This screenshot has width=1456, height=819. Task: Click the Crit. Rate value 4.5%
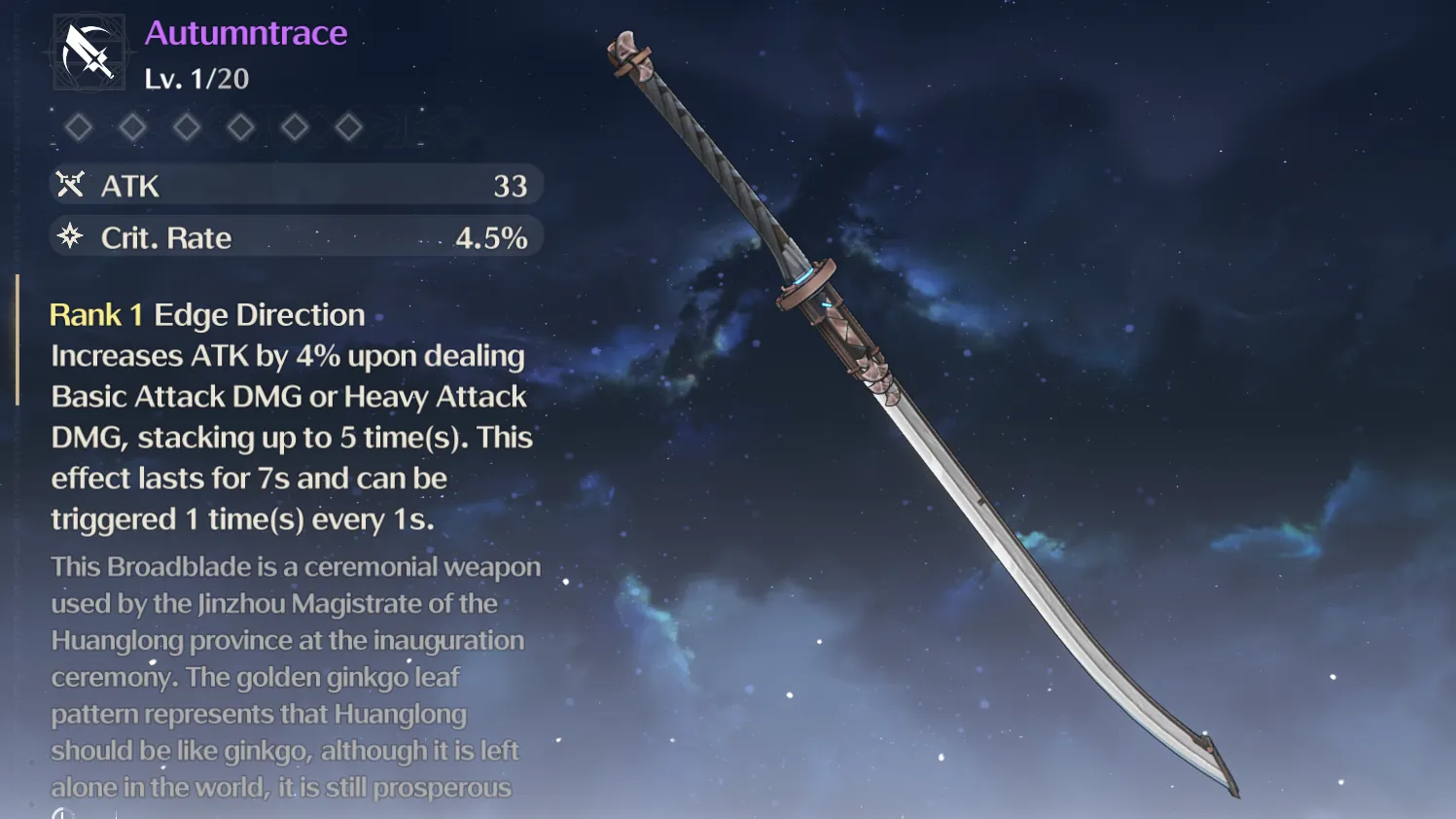(491, 237)
